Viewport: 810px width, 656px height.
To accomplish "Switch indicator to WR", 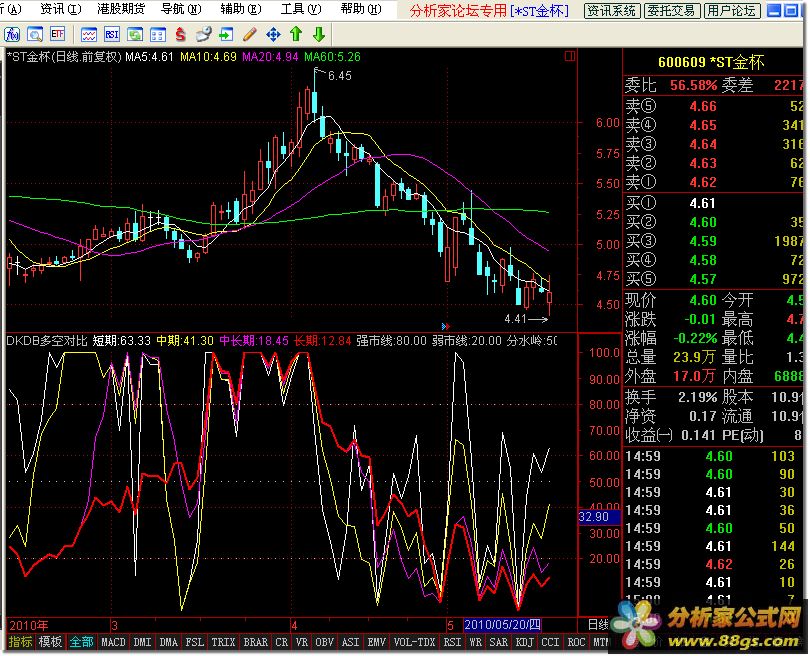I will pos(475,642).
